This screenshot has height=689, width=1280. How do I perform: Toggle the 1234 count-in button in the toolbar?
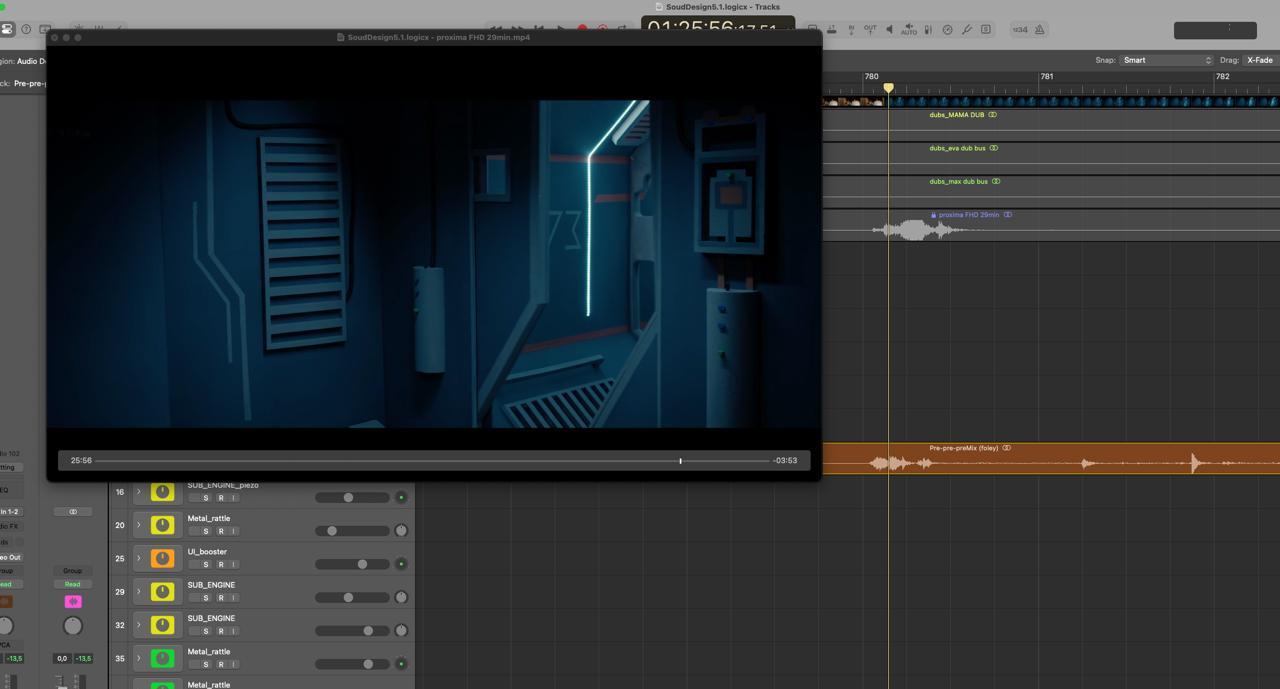pos(1019,30)
